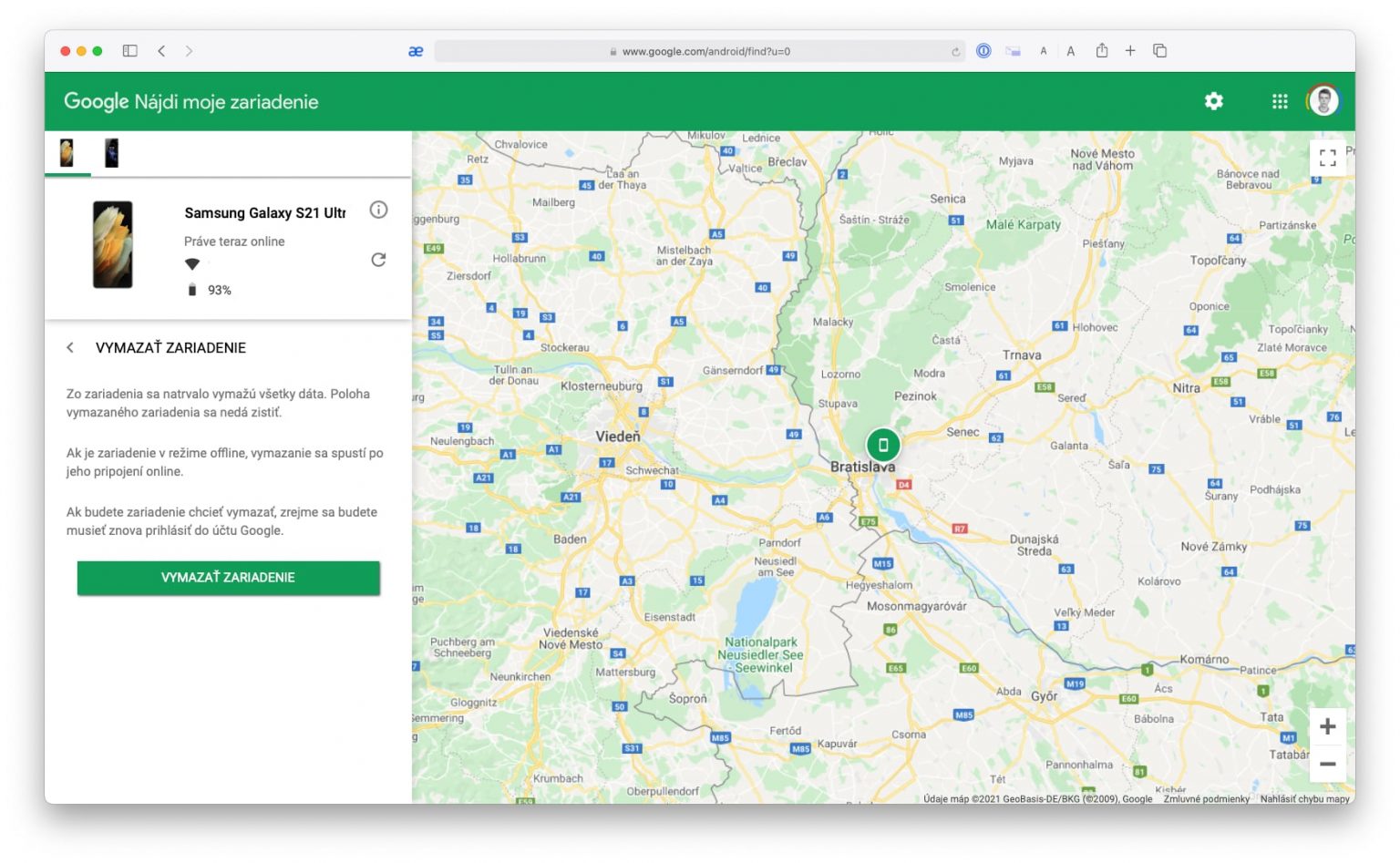Reload the page from the address bar
The image size is (1400, 863).
[x=955, y=52]
